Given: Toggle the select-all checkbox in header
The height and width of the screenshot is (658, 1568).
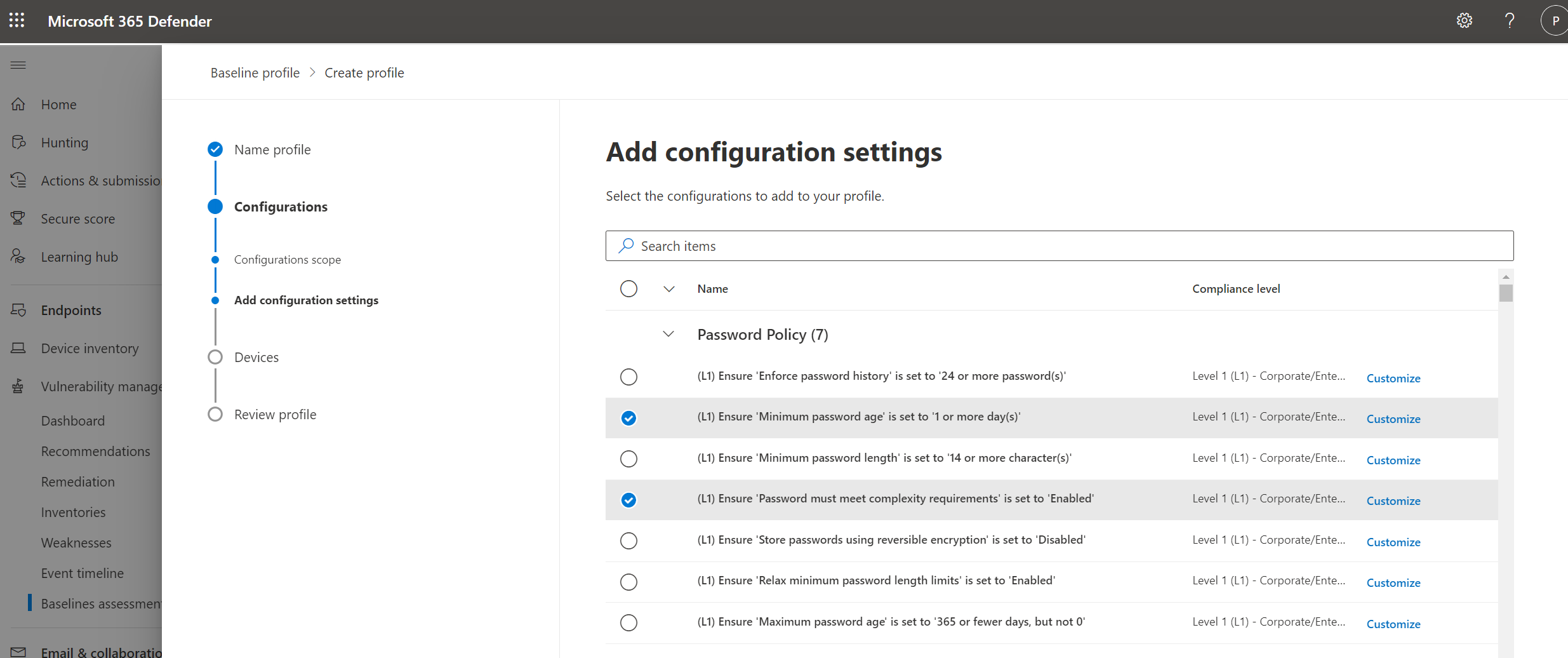Looking at the screenshot, I should click(x=628, y=288).
